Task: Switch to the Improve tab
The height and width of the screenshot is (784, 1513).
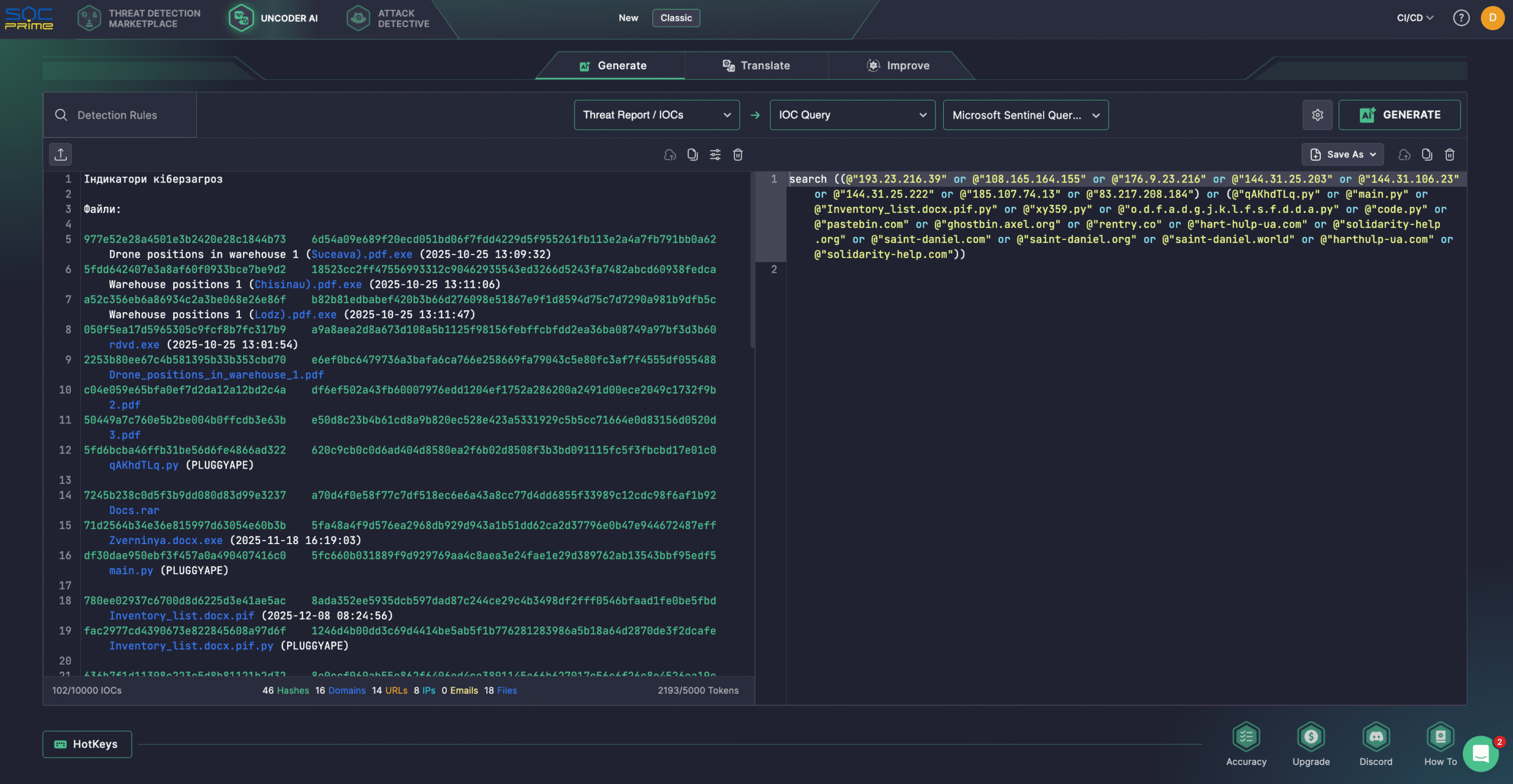Action: (898, 66)
